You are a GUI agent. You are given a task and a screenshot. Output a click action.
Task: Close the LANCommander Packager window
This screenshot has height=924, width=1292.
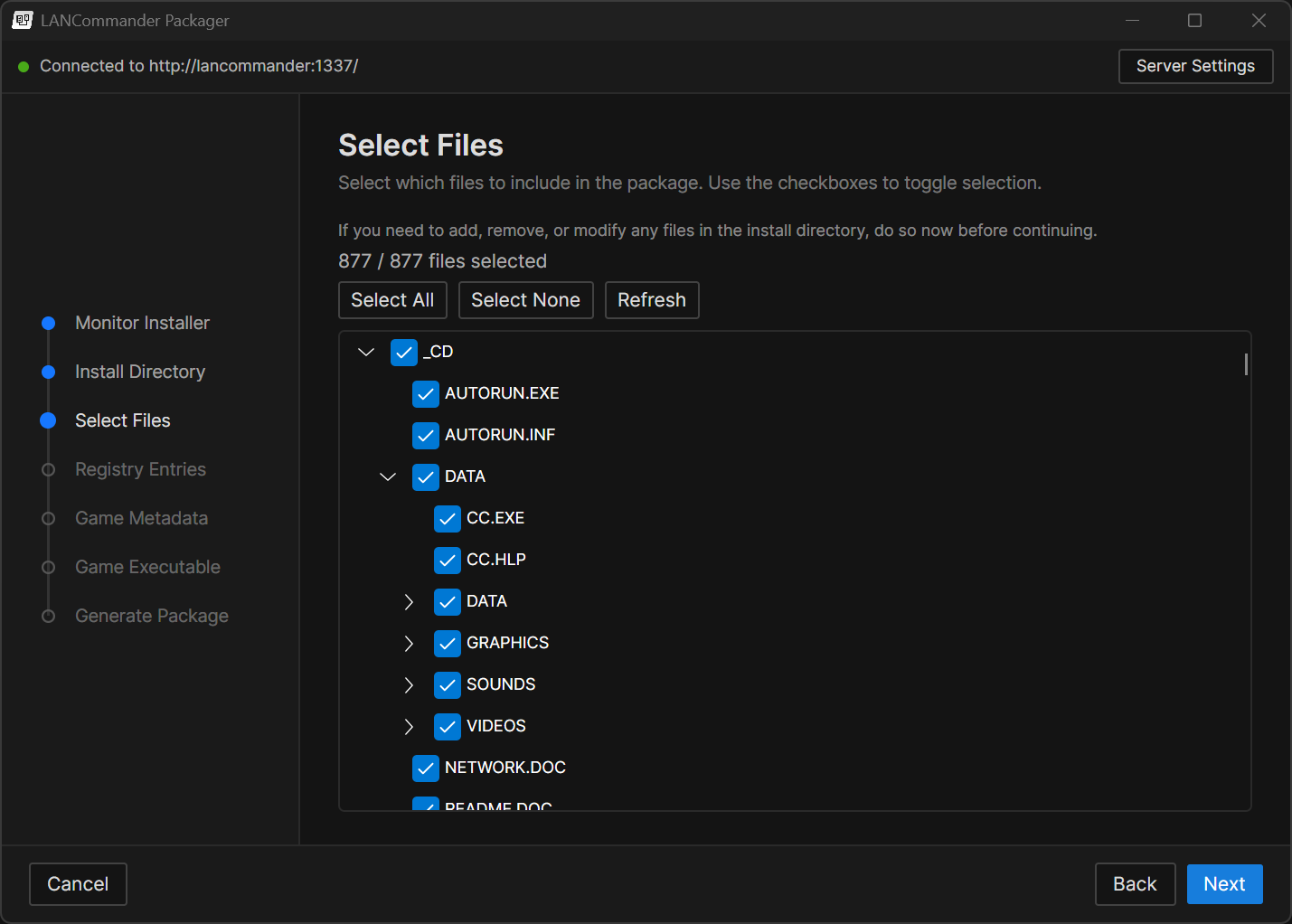coord(1259,20)
